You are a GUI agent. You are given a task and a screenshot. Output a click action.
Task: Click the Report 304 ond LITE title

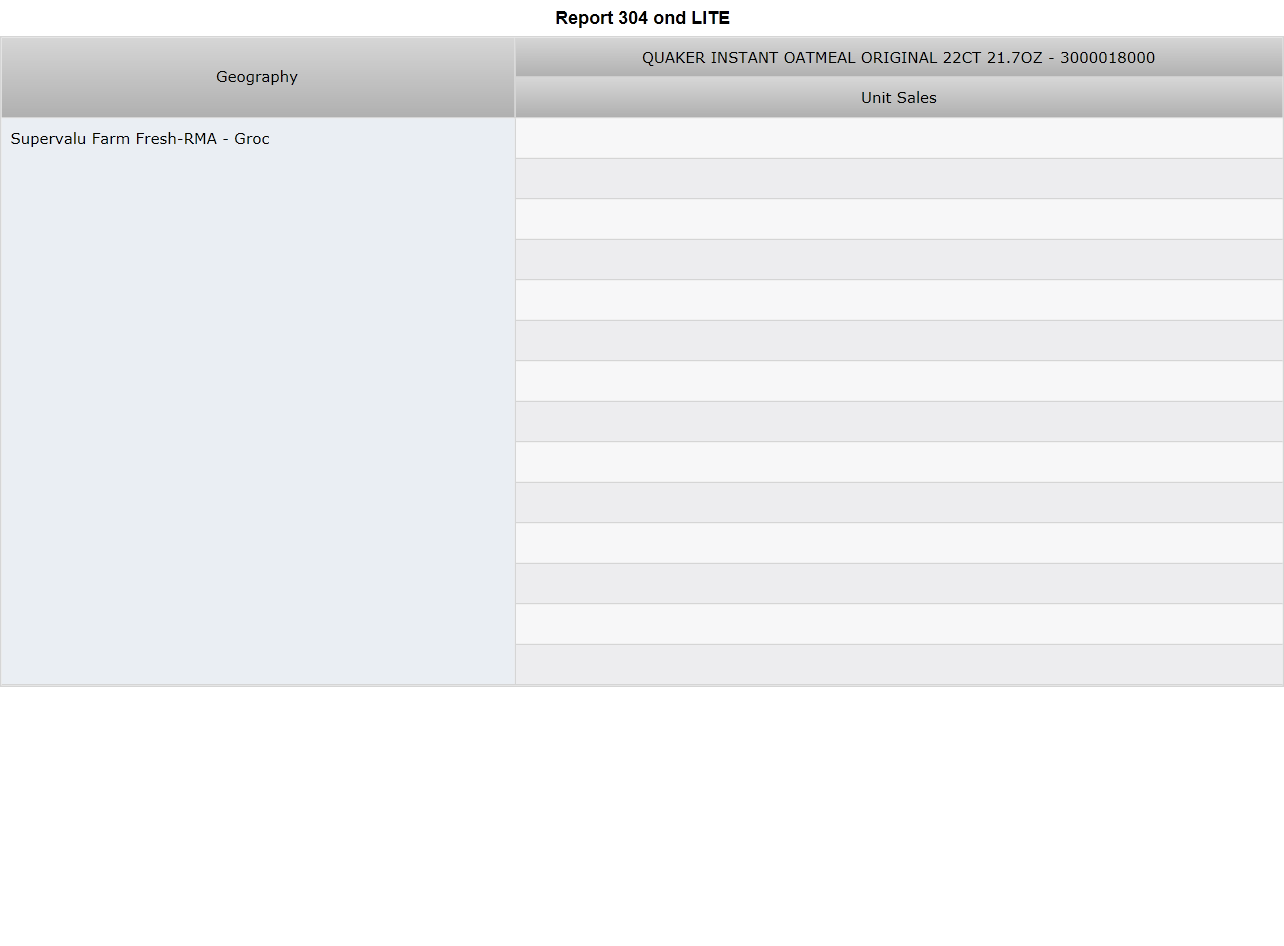point(642,18)
